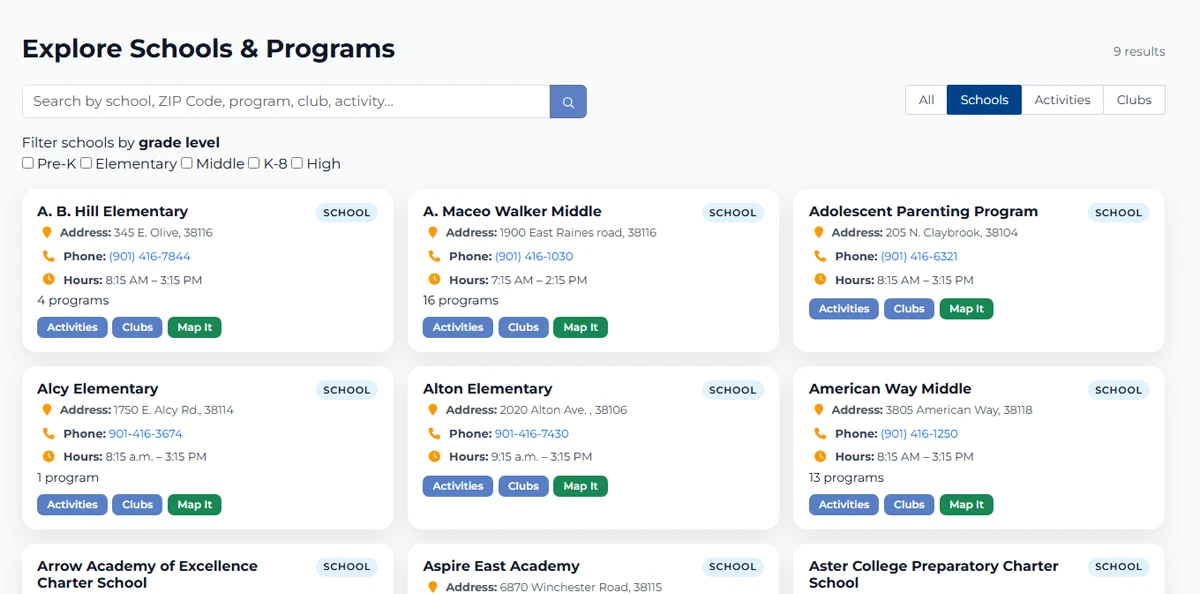Enable the High grade filter checkbox

pos(296,162)
